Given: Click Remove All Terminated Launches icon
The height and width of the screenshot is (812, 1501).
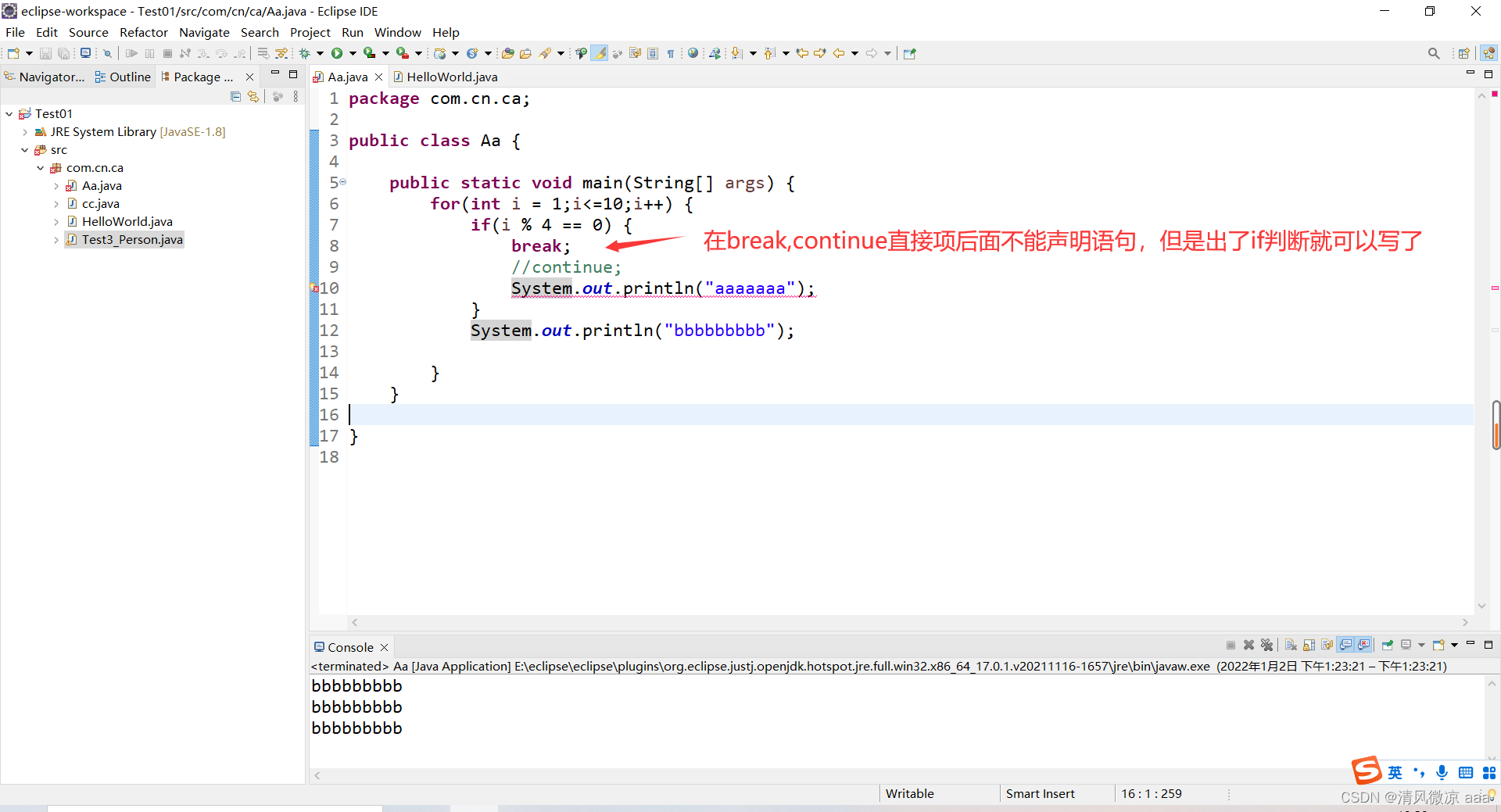Looking at the screenshot, I should pos(1266,645).
